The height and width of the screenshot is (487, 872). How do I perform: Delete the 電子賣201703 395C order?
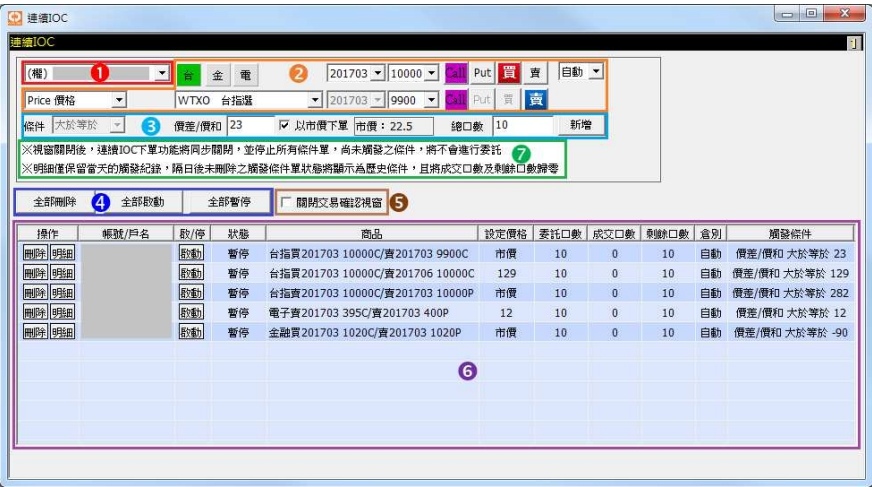pyautogui.click(x=34, y=312)
